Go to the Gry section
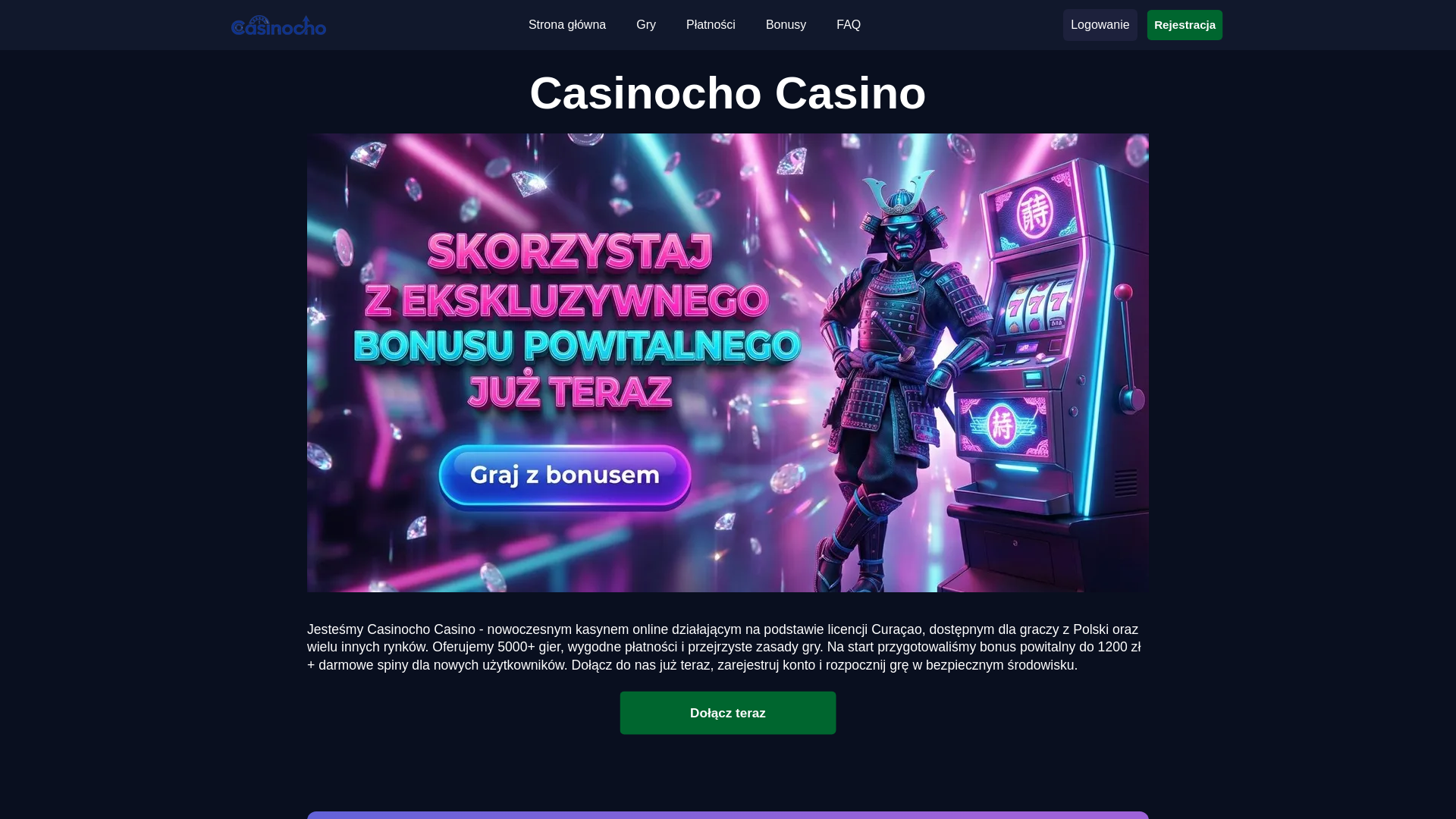Viewport: 1456px width, 819px height. click(646, 25)
